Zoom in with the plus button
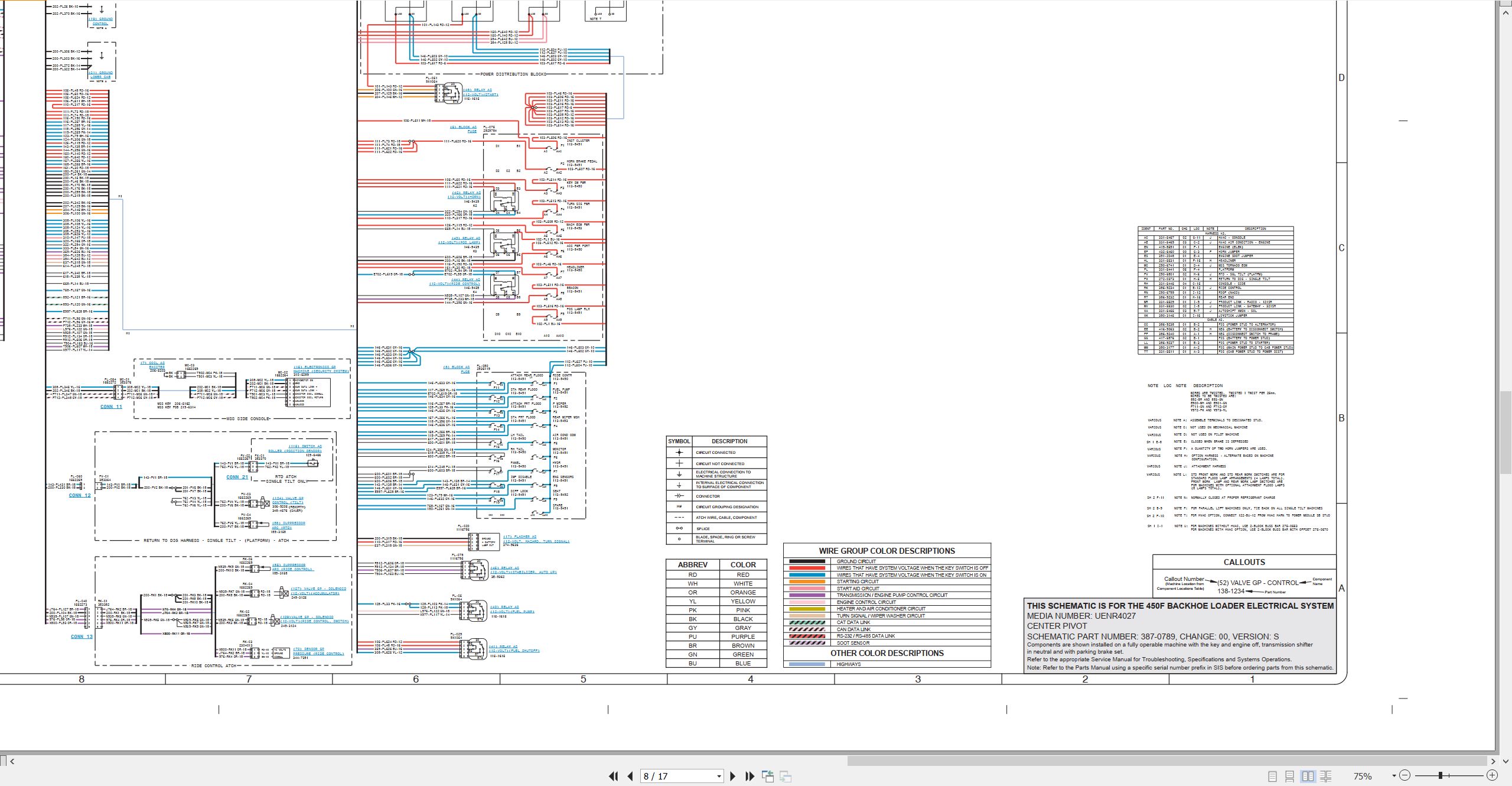The height and width of the screenshot is (786, 1512). 1492,775
